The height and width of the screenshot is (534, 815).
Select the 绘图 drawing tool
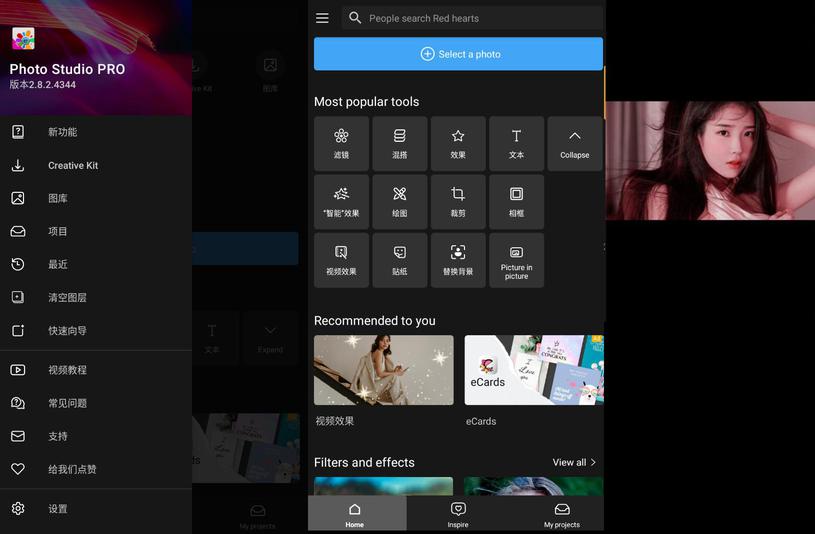399,201
